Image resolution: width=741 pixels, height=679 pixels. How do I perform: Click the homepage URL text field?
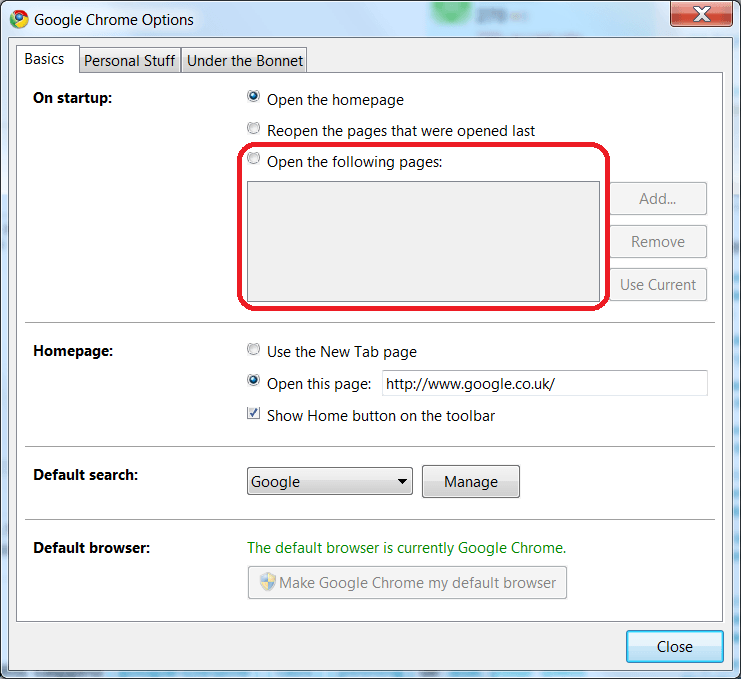tap(544, 384)
